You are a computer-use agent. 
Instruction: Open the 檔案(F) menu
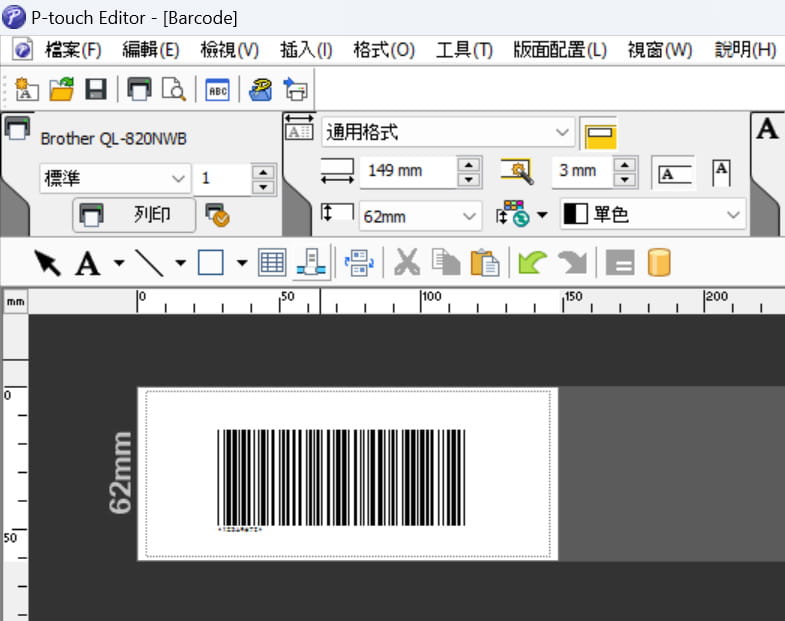(x=73, y=50)
